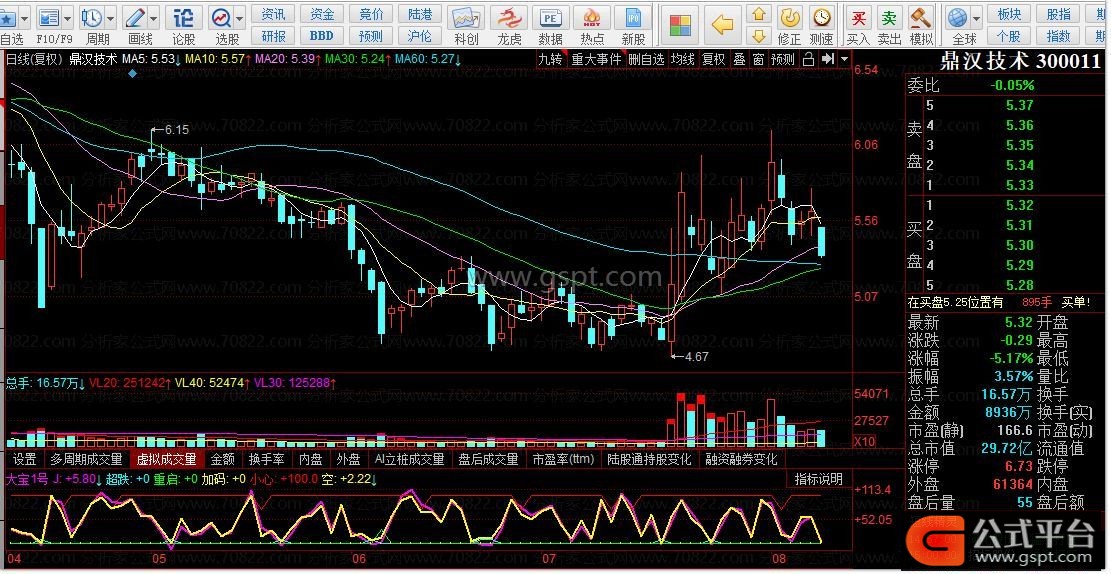Switch to the 市盈率(ttm) tab
This screenshot has height=574, width=1111.
click(563, 459)
